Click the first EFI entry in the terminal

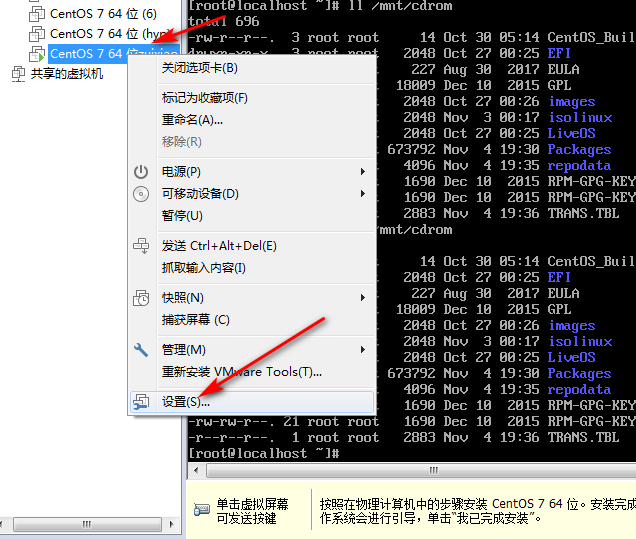559,54
